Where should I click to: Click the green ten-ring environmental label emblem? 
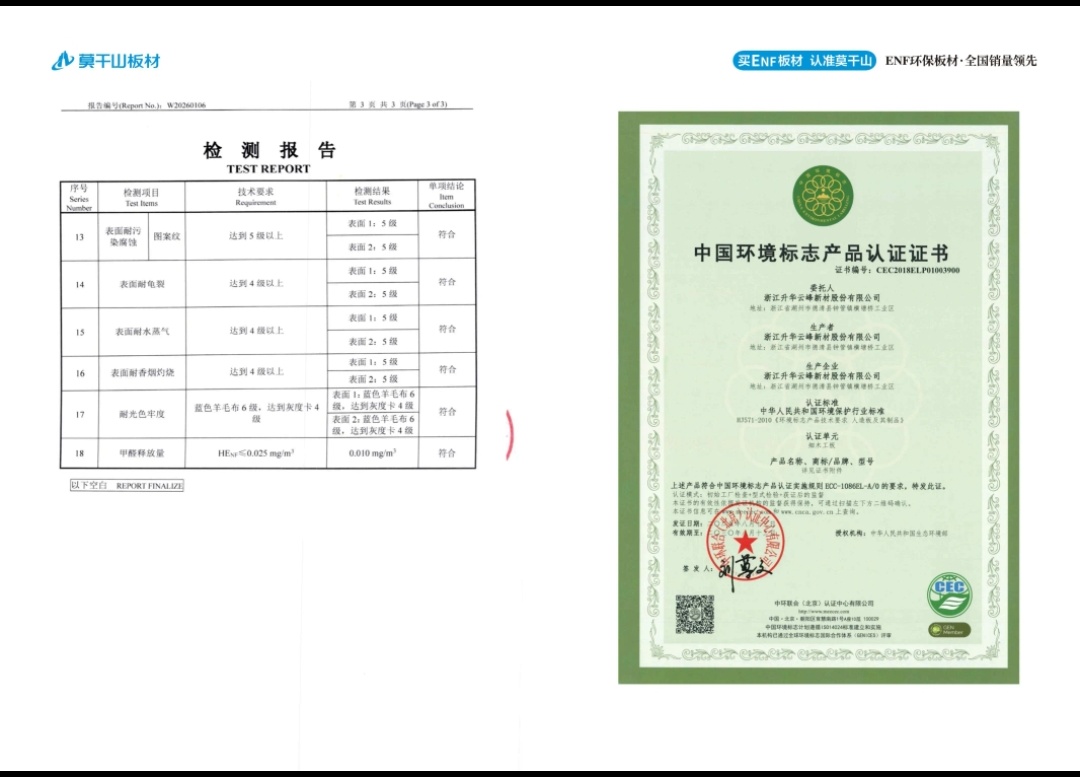[822, 195]
